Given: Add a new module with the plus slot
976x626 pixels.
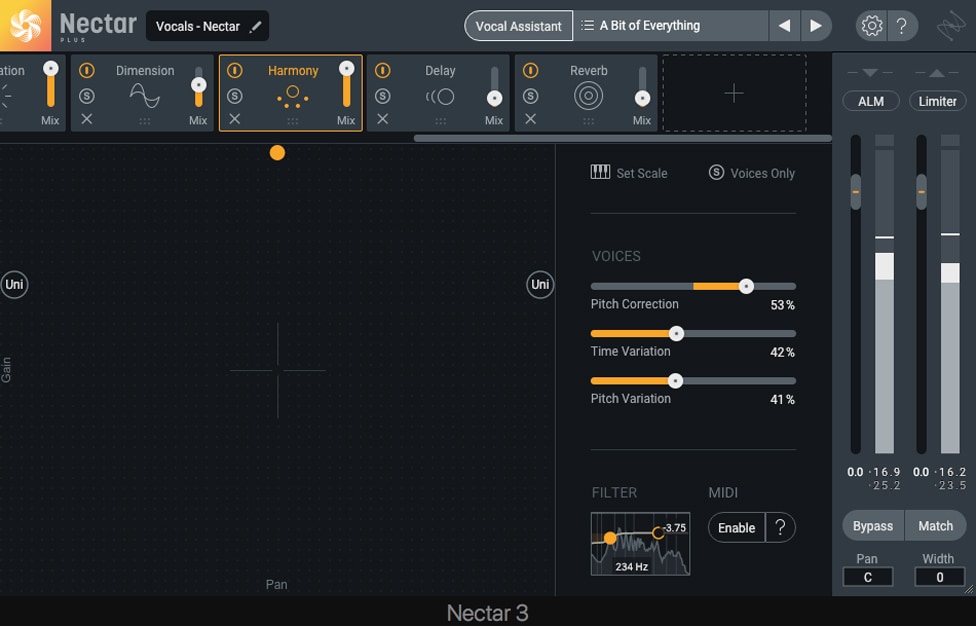Looking at the screenshot, I should [734, 93].
